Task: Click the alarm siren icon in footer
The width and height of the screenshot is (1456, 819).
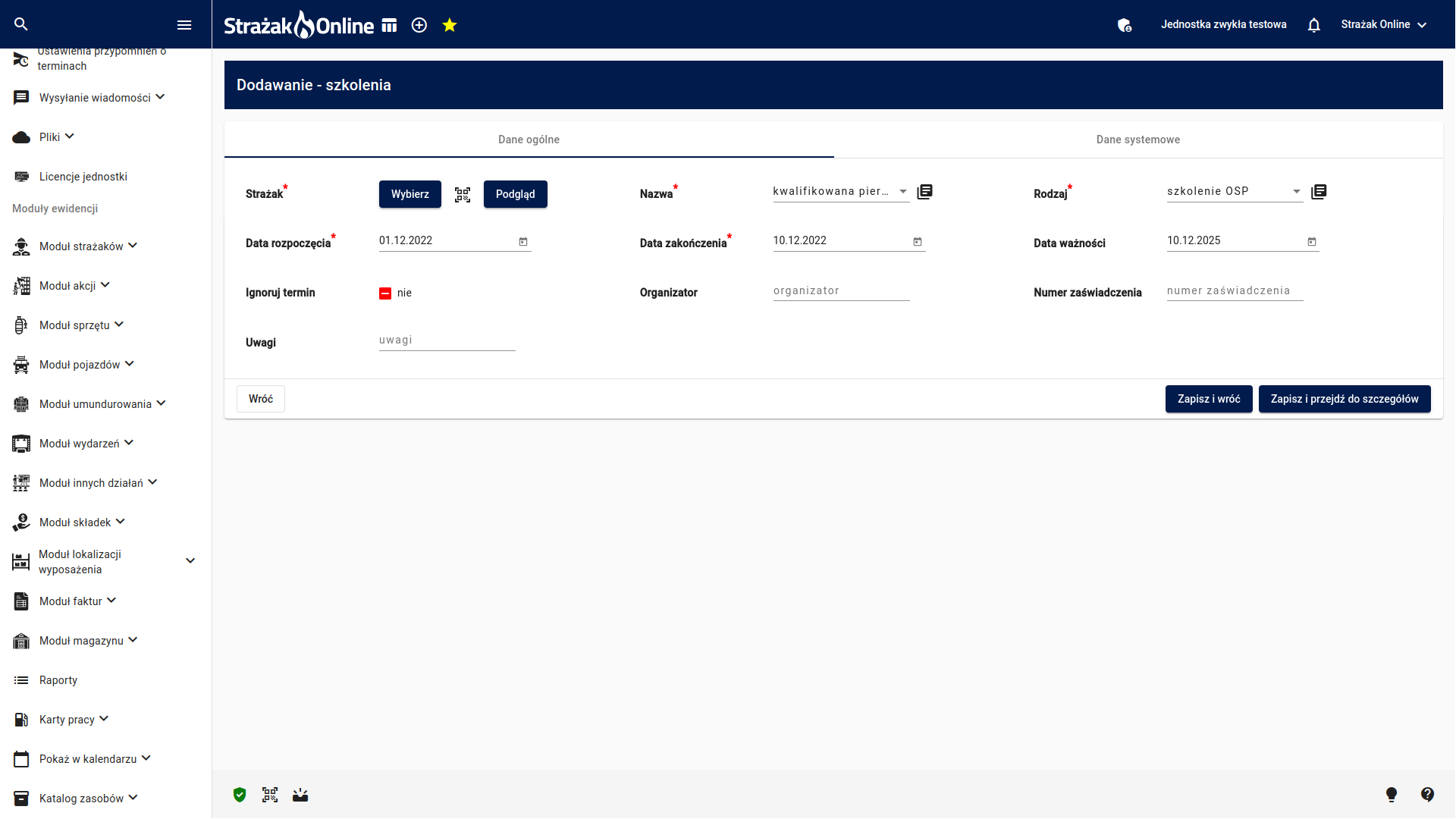Action: 300,795
